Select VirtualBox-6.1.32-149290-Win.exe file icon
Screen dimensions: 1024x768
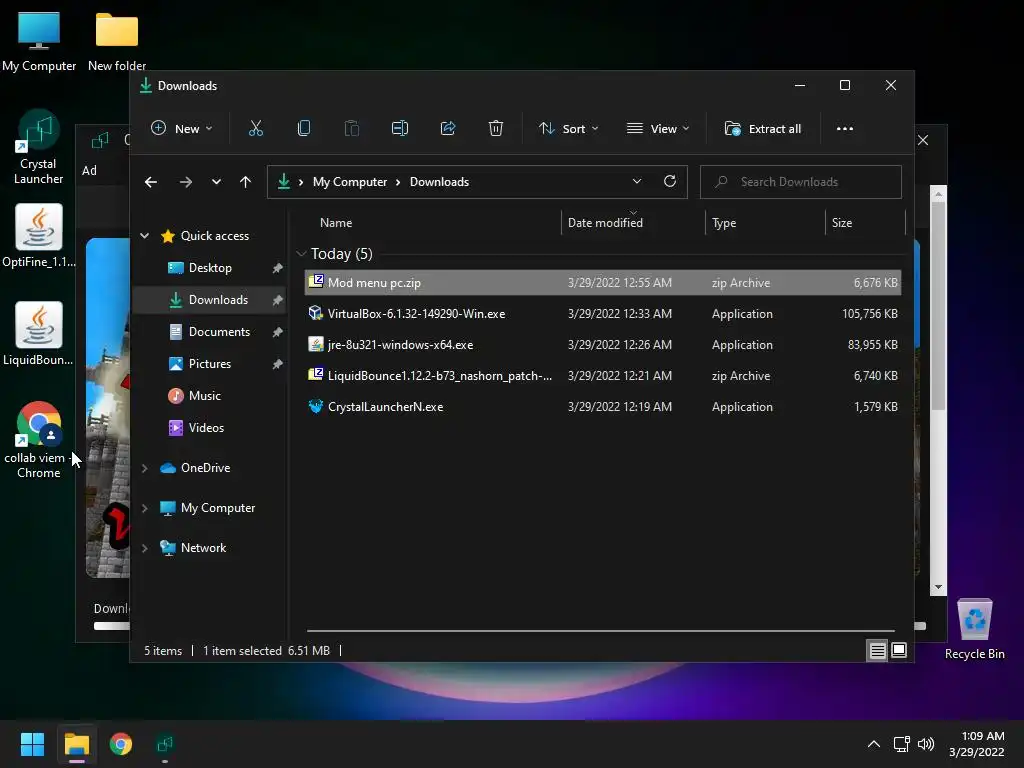coord(315,313)
